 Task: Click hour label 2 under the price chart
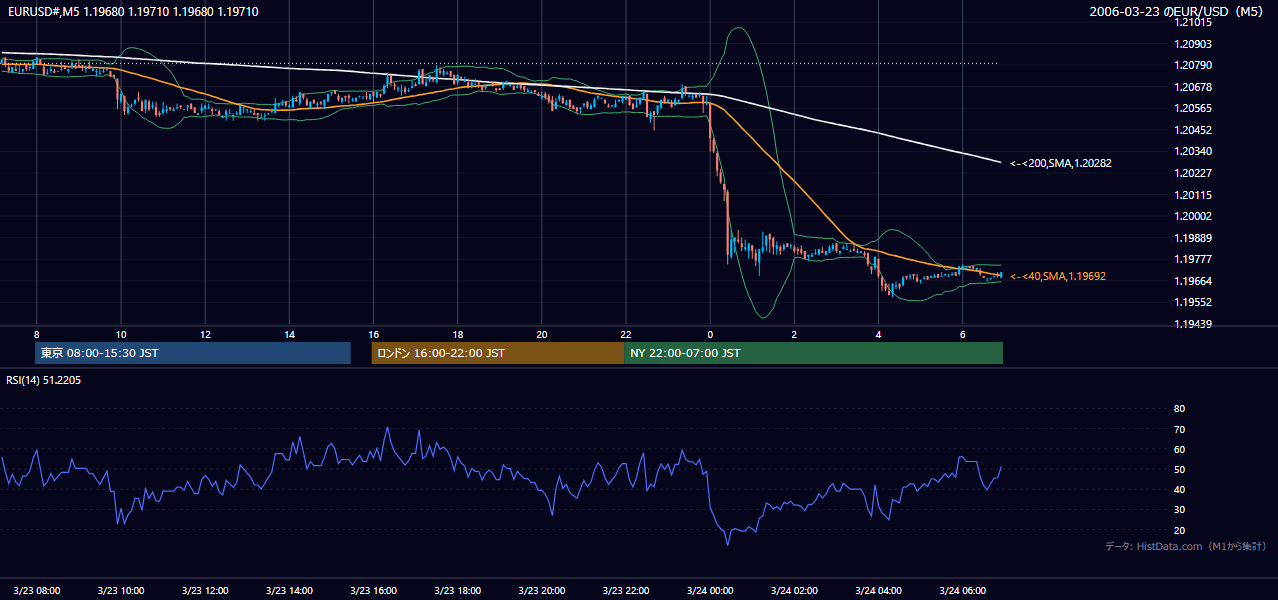794,334
